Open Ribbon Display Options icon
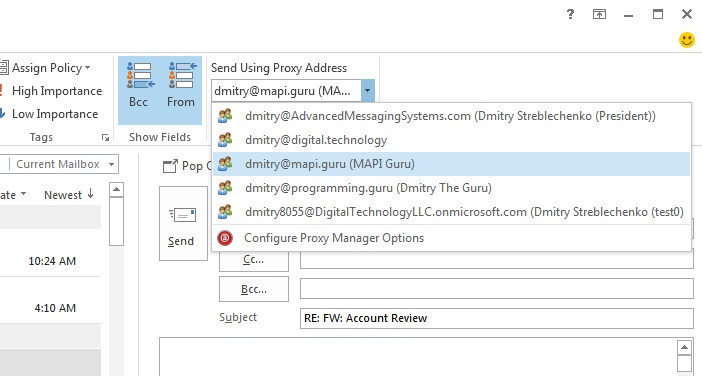This screenshot has height=376, width=702. point(599,14)
